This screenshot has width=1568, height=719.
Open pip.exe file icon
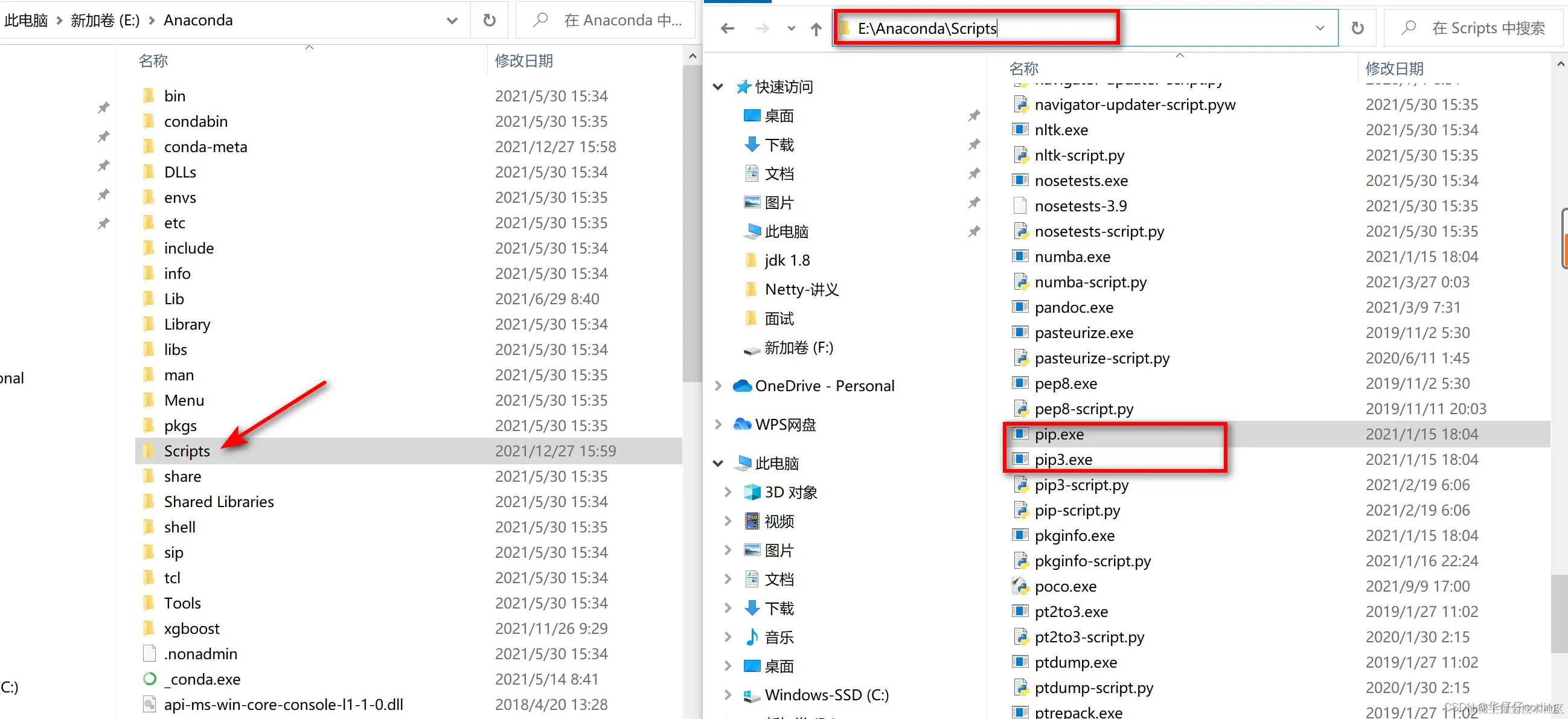(x=1020, y=433)
